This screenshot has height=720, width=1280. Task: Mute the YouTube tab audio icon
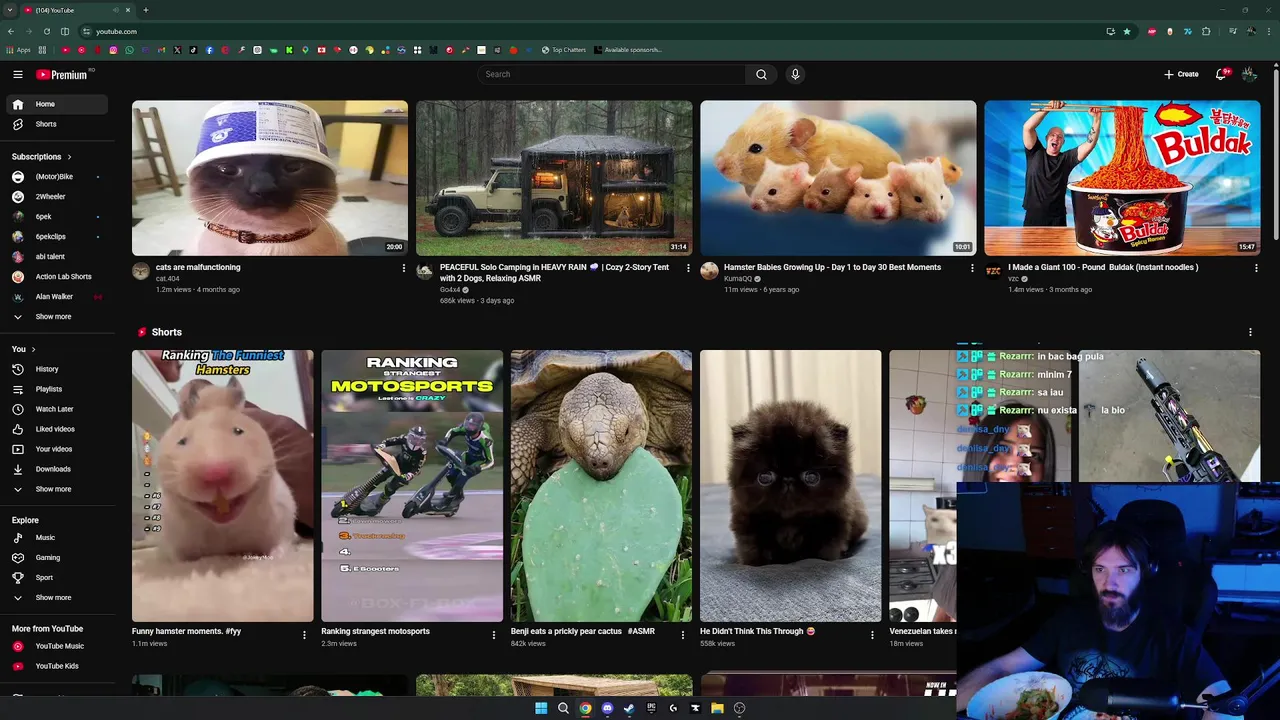[x=116, y=10]
